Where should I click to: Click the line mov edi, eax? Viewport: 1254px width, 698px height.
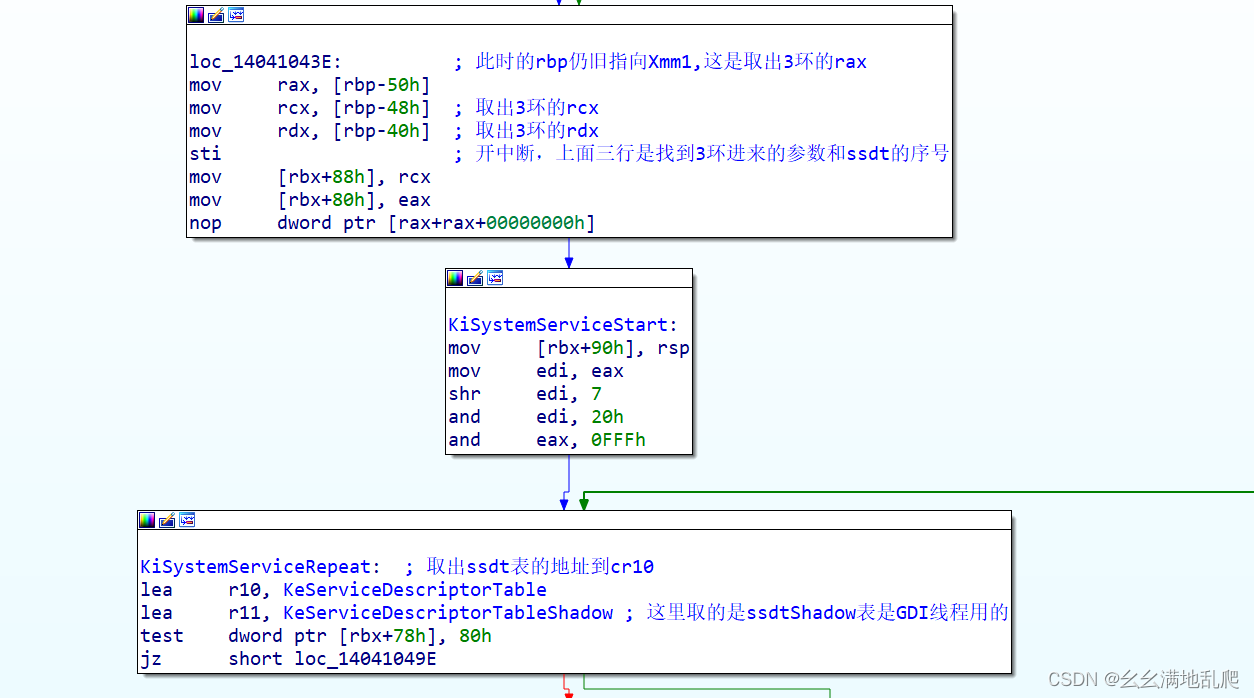pos(536,371)
